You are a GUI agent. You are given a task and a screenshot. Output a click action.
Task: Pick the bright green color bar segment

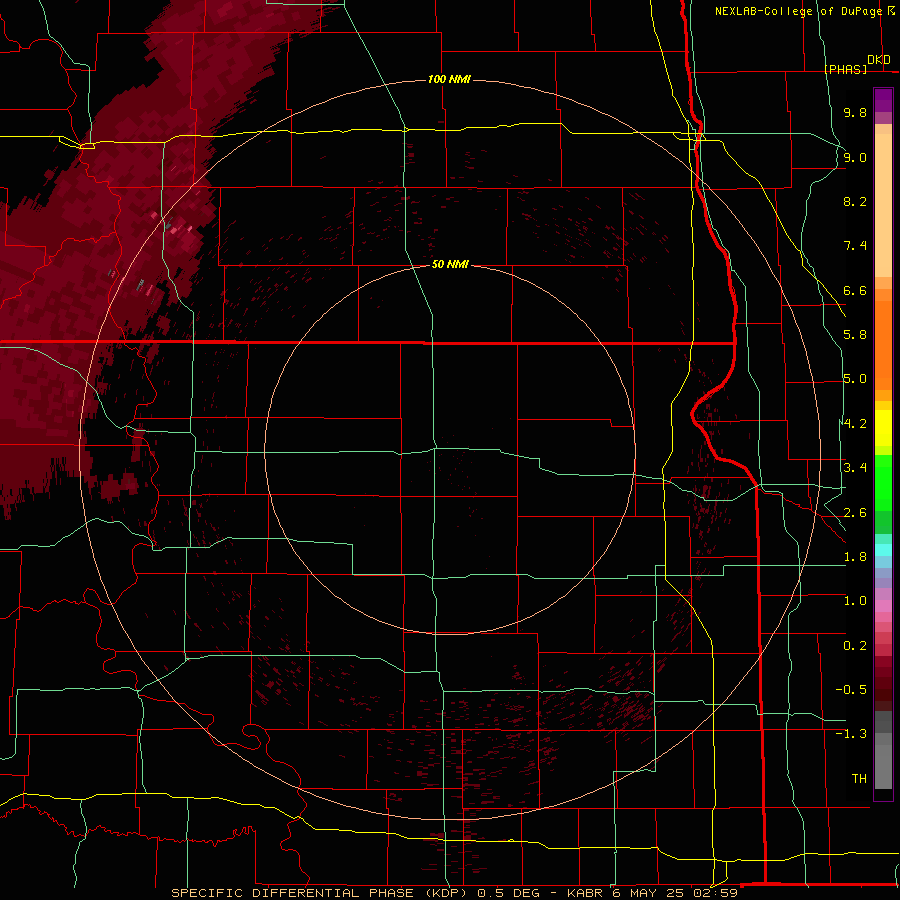pyautogui.click(x=883, y=482)
